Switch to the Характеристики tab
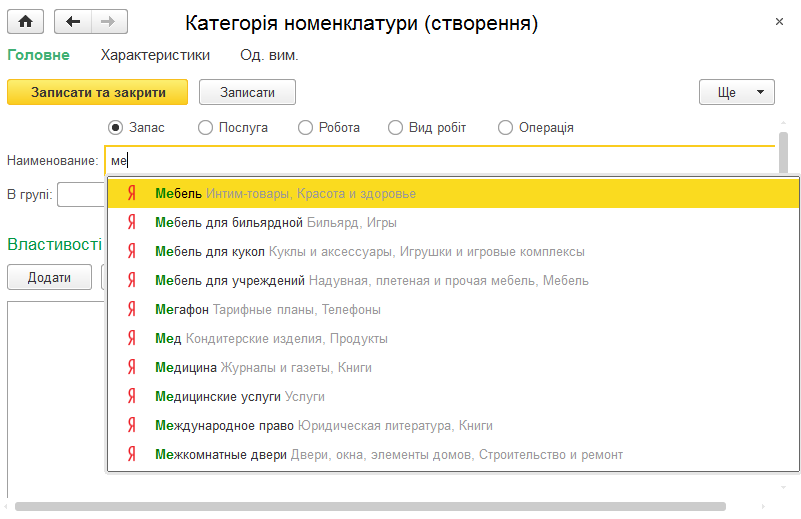Screen dimensions: 801x519 point(155,55)
